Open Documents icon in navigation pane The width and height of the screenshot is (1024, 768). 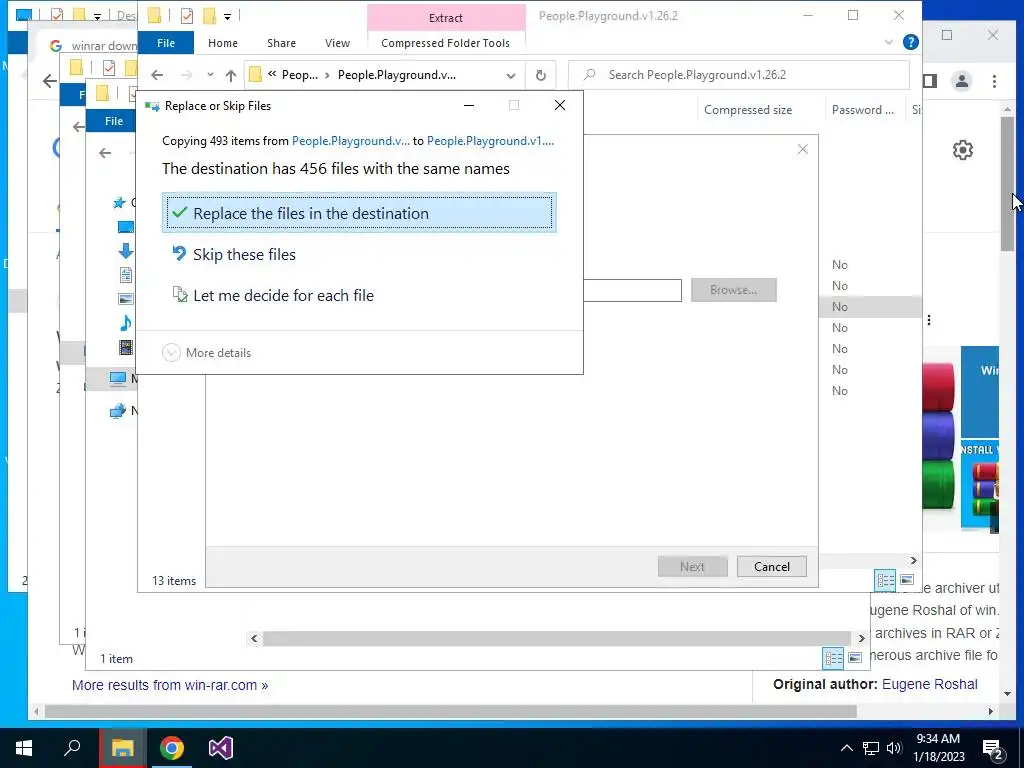point(126,275)
